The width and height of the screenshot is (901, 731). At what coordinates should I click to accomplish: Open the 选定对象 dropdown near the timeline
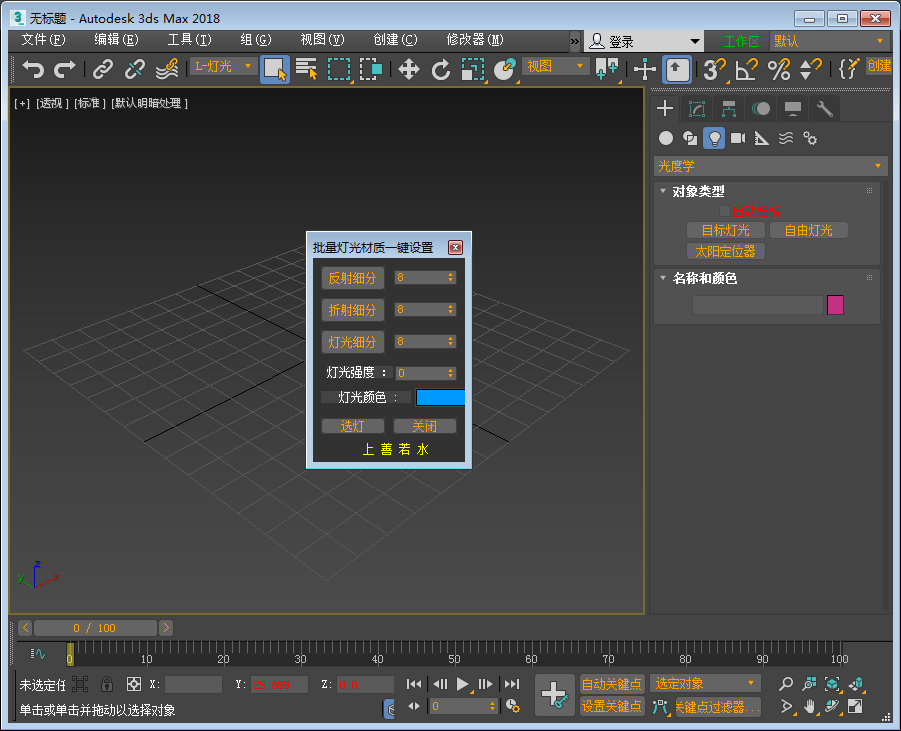pyautogui.click(x=704, y=684)
